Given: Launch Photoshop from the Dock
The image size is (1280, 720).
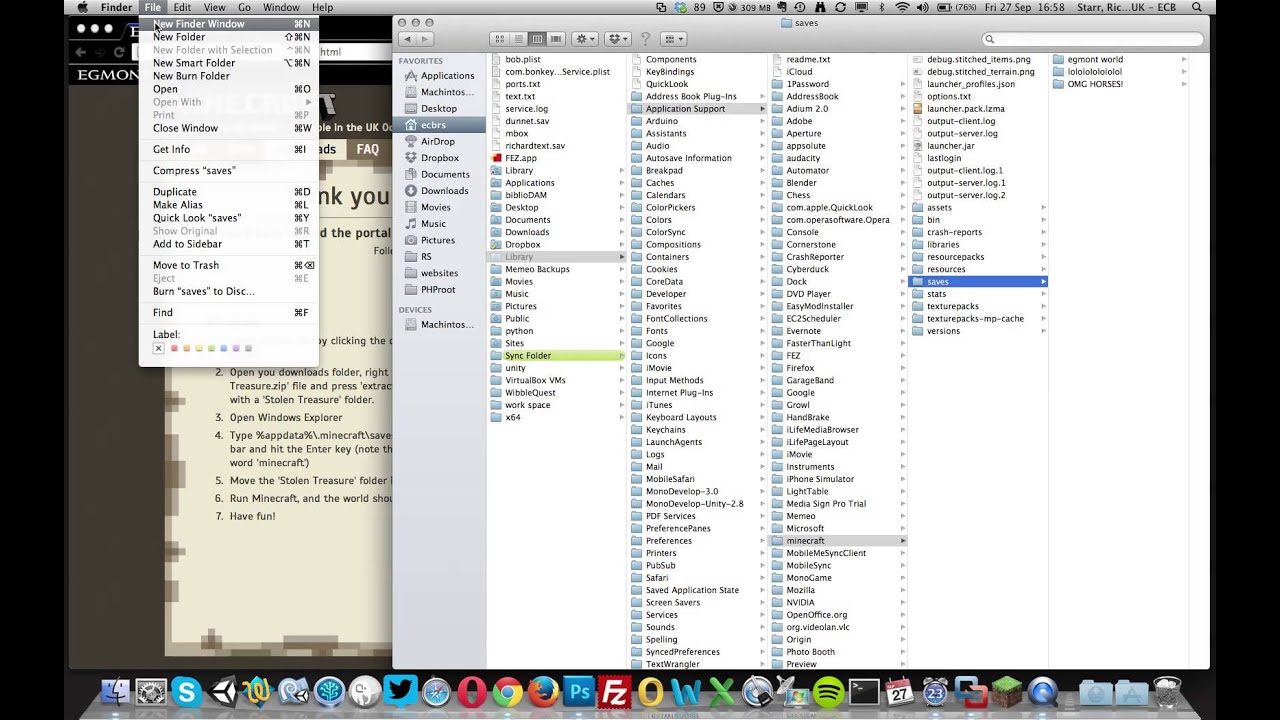Looking at the screenshot, I should 578,692.
